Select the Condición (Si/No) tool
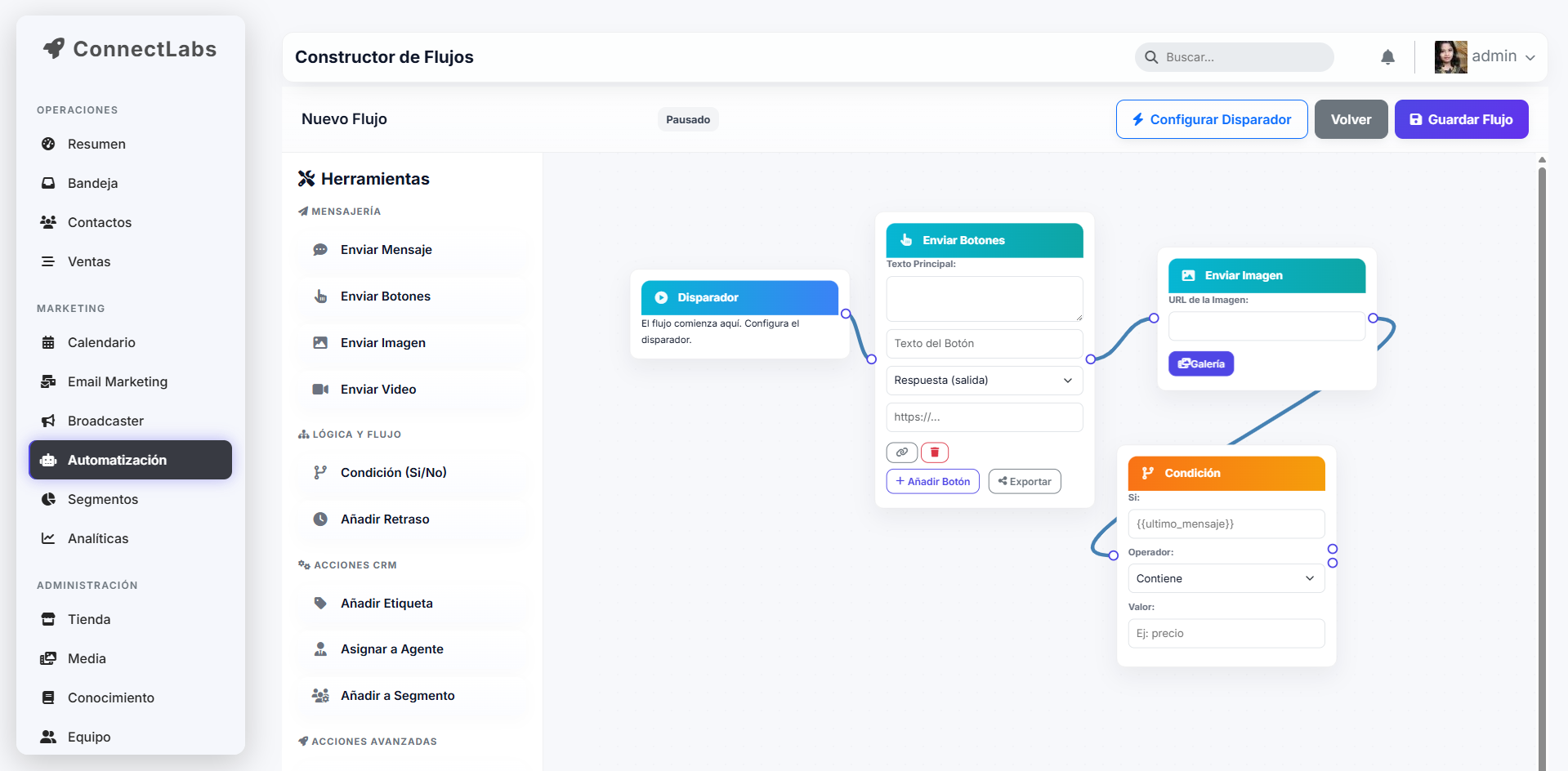Image resolution: width=1568 pixels, height=771 pixels. click(392, 472)
